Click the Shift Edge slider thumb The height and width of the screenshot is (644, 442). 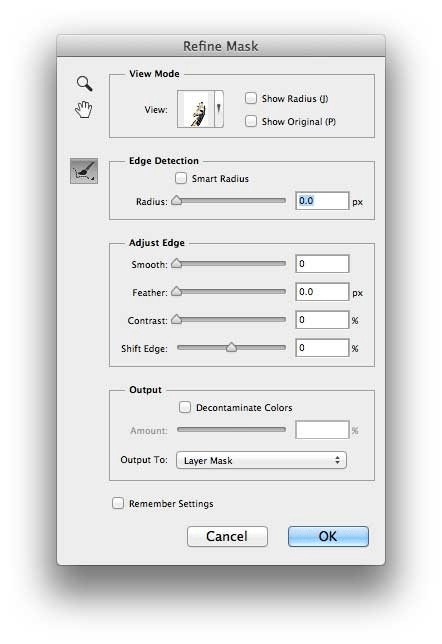[x=231, y=347]
